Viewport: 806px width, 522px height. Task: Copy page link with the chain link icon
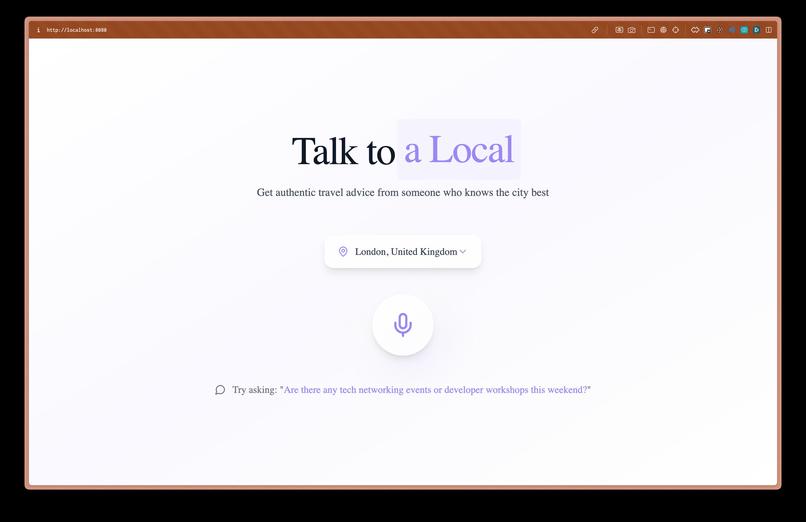coord(595,30)
